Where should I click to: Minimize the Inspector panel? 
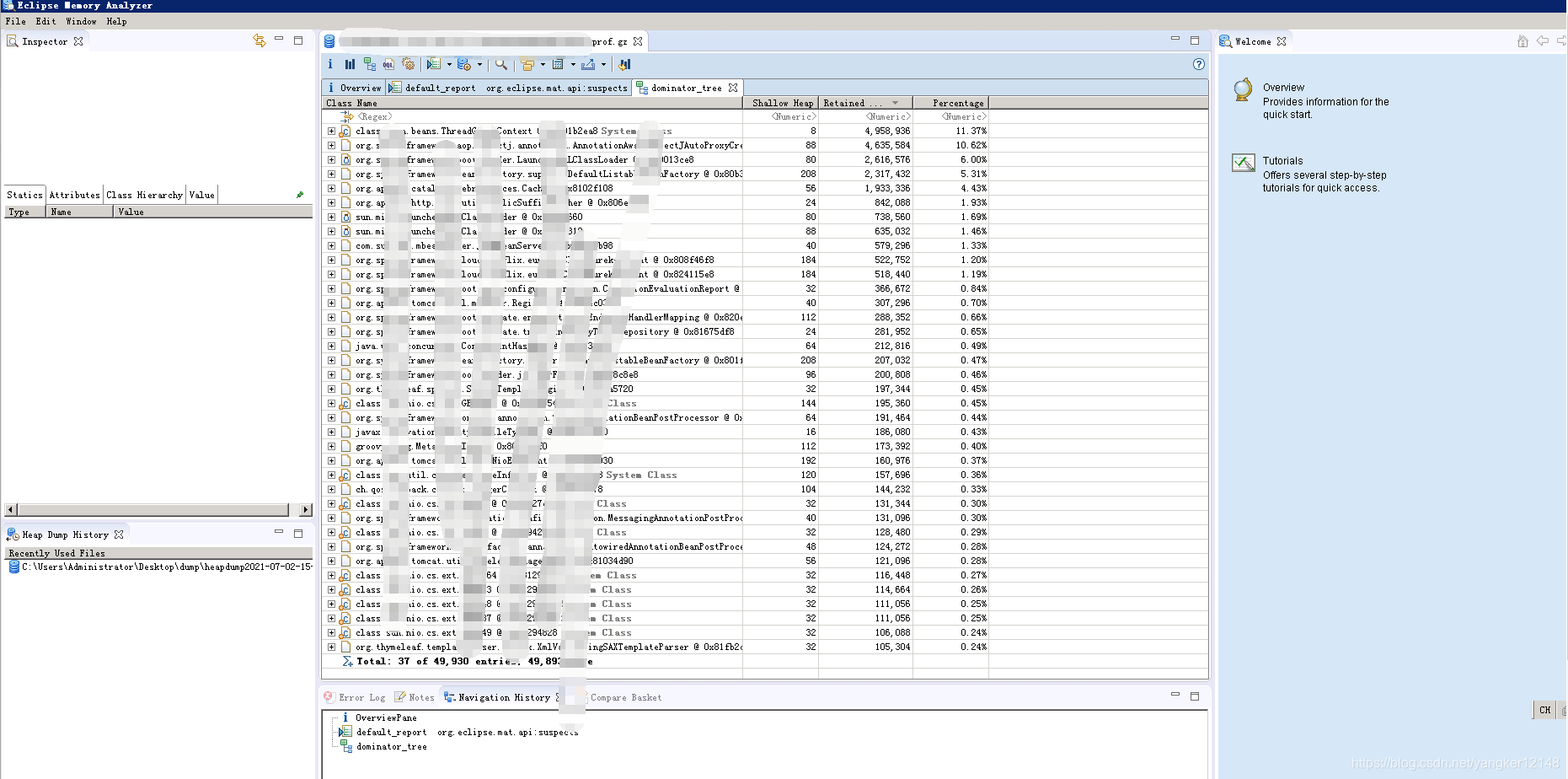point(279,40)
